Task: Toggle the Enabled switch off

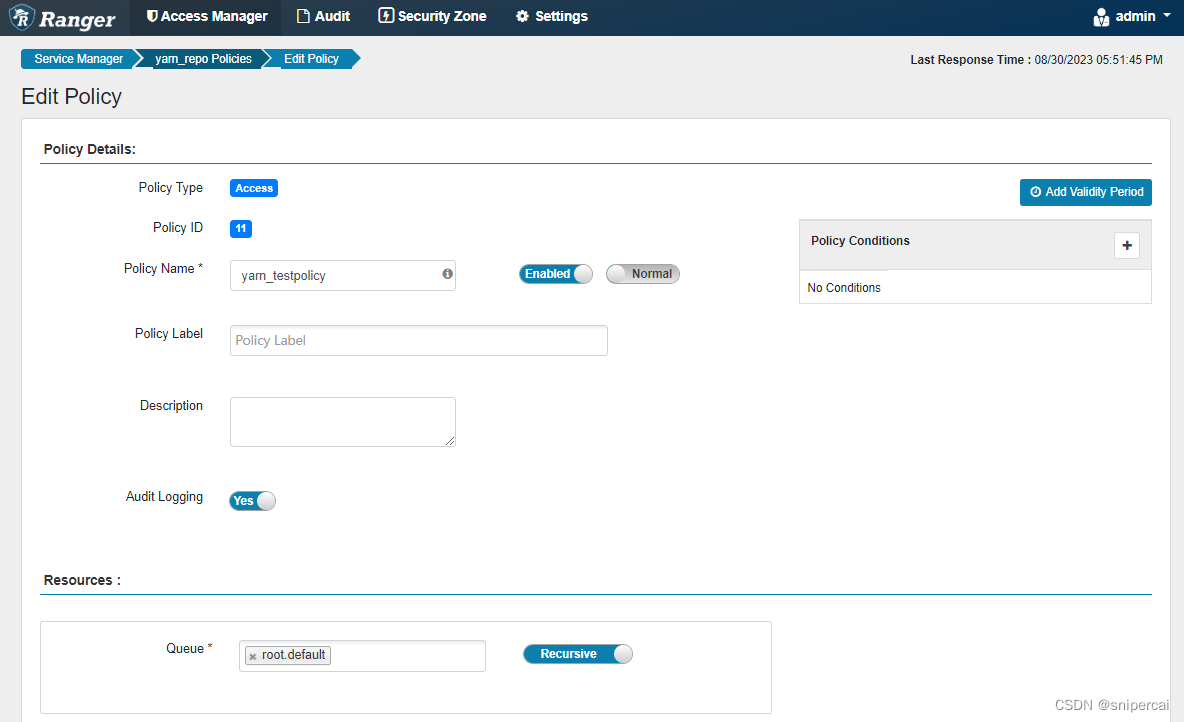Action: [x=555, y=273]
